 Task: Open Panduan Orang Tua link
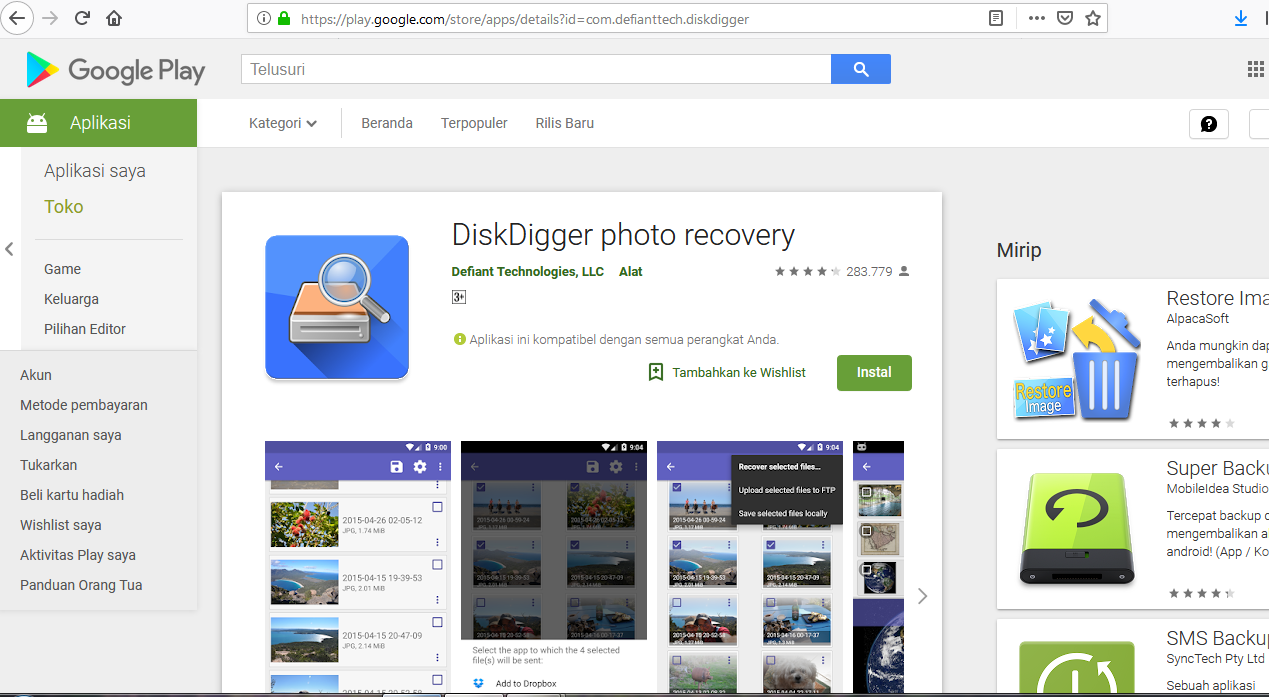81,585
